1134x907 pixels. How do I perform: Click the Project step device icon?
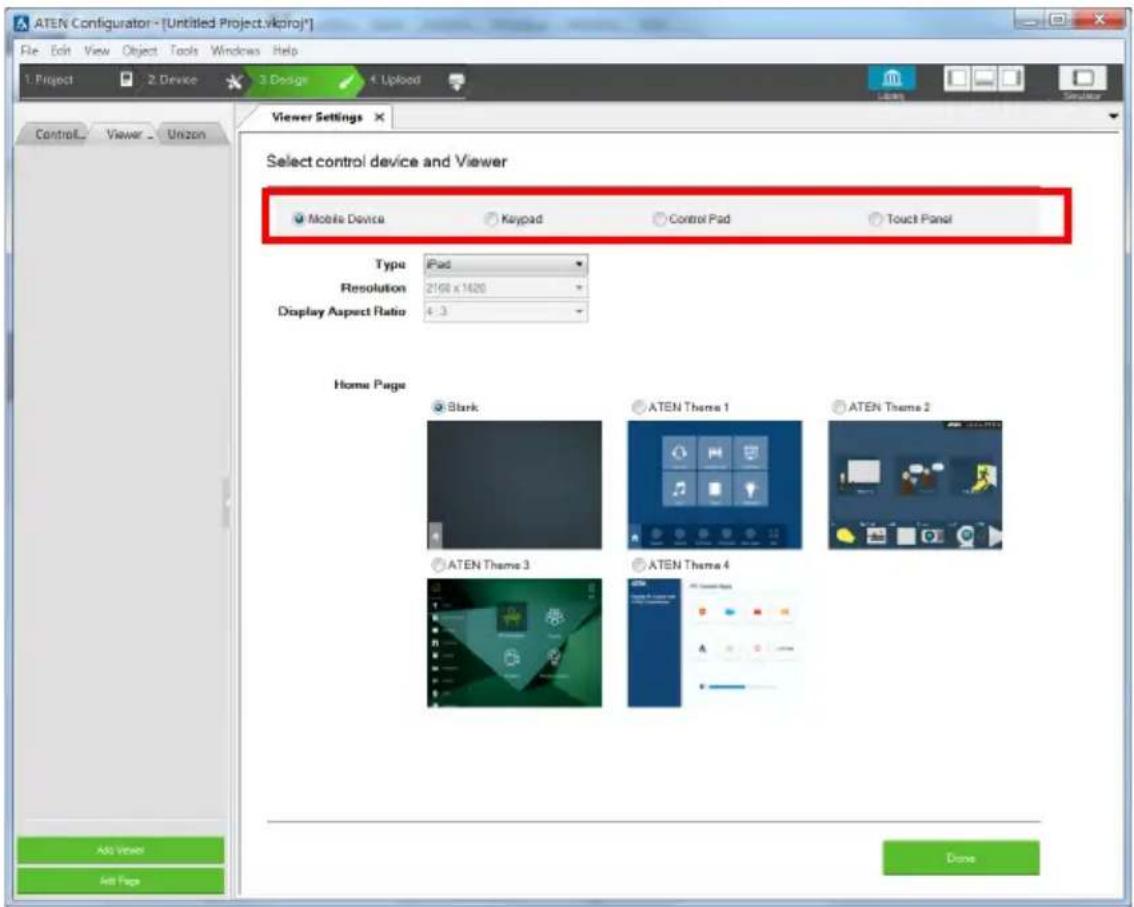coord(126,80)
